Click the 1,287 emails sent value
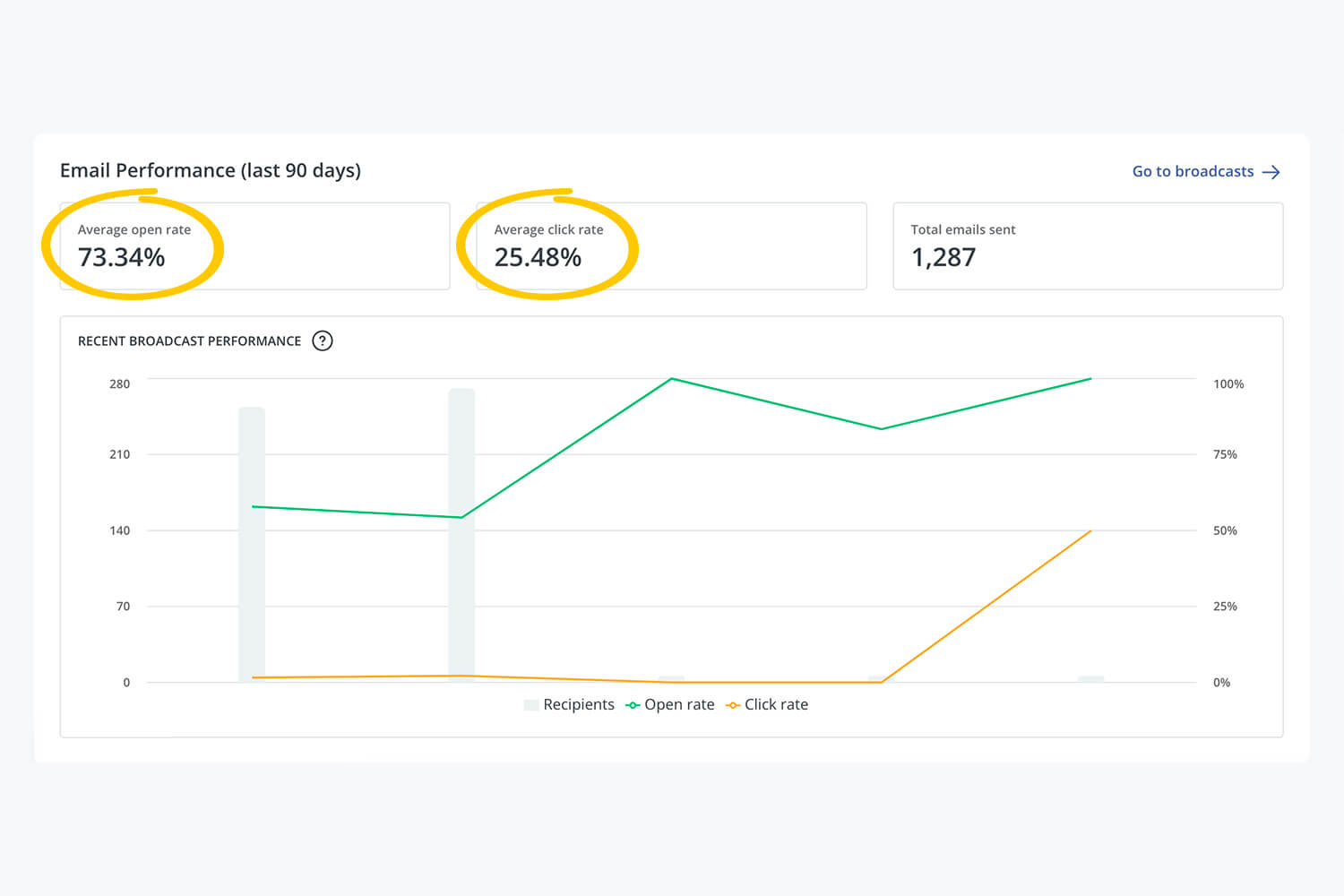 coord(943,257)
